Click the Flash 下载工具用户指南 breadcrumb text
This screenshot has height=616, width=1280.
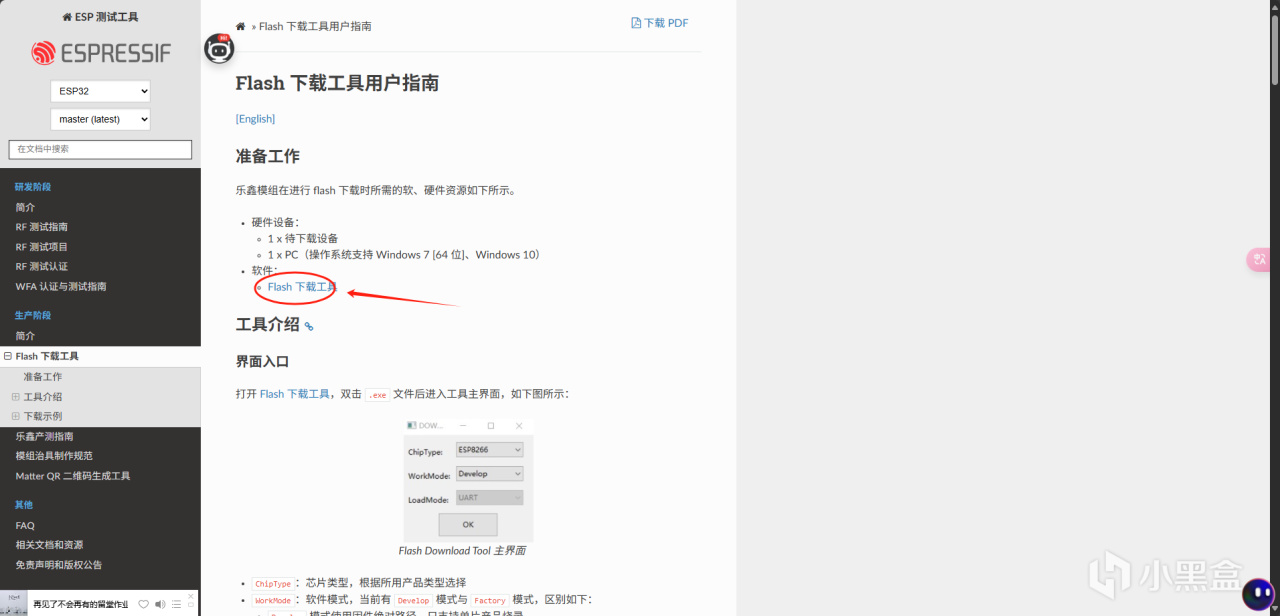(315, 26)
